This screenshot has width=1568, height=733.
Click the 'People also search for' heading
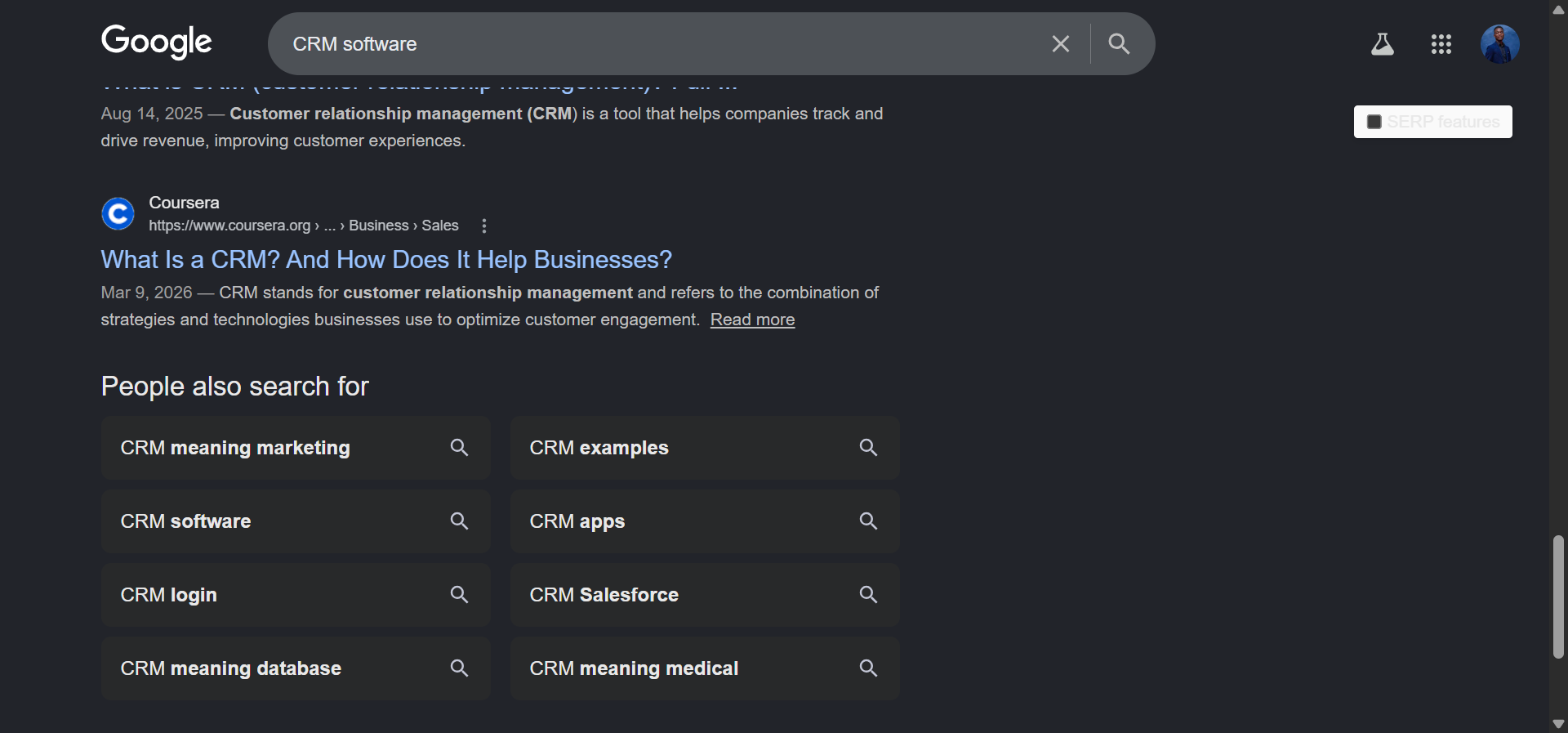235,387
